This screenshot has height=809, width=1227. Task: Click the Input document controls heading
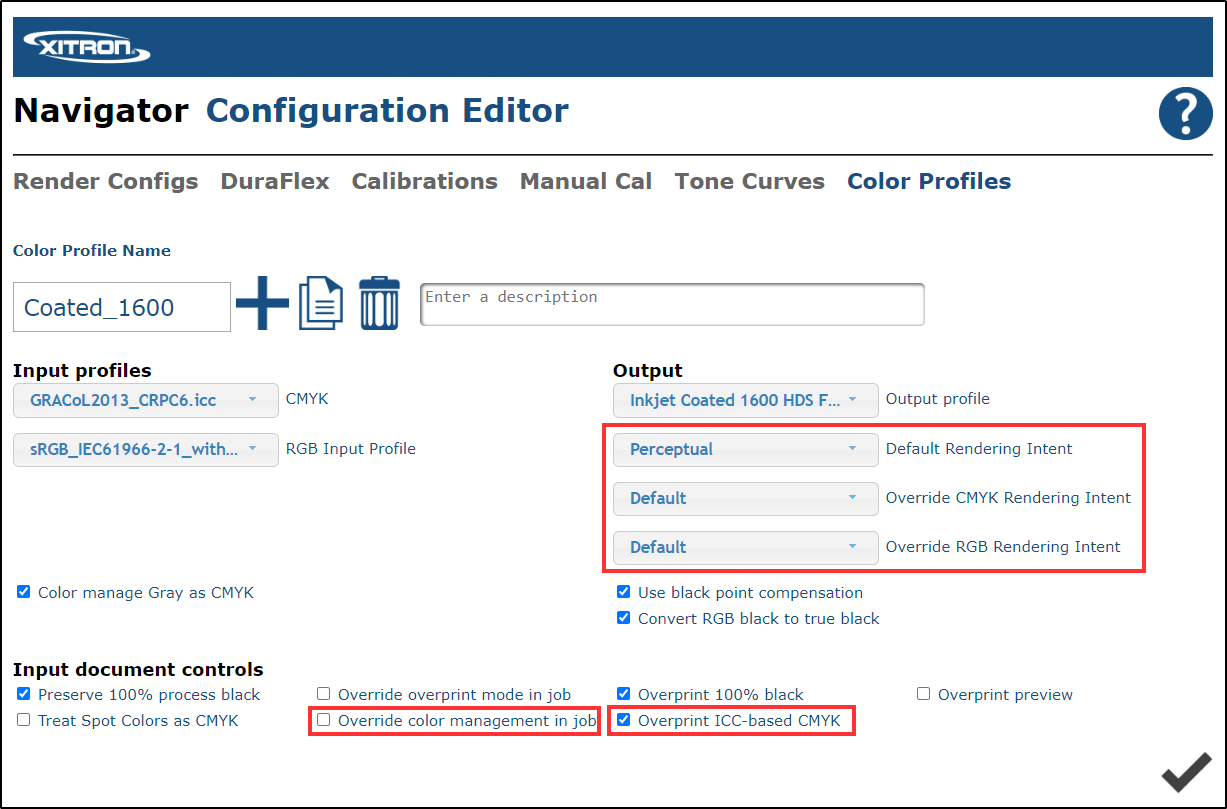[138, 670]
